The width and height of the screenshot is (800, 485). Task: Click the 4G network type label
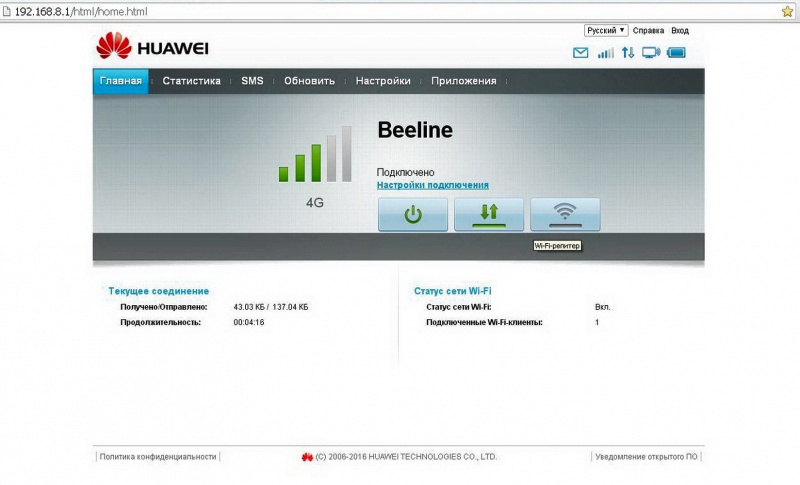tap(315, 203)
